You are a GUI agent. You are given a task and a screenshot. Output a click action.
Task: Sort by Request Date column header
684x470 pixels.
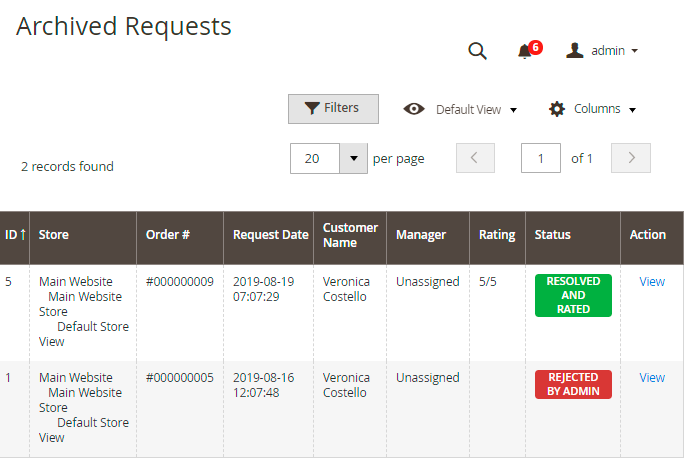(270, 235)
